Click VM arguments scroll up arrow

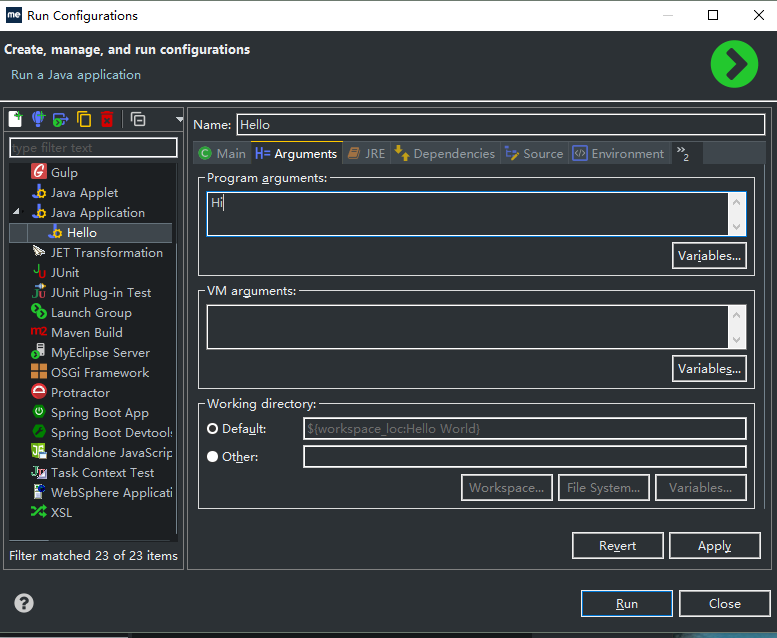point(736,315)
